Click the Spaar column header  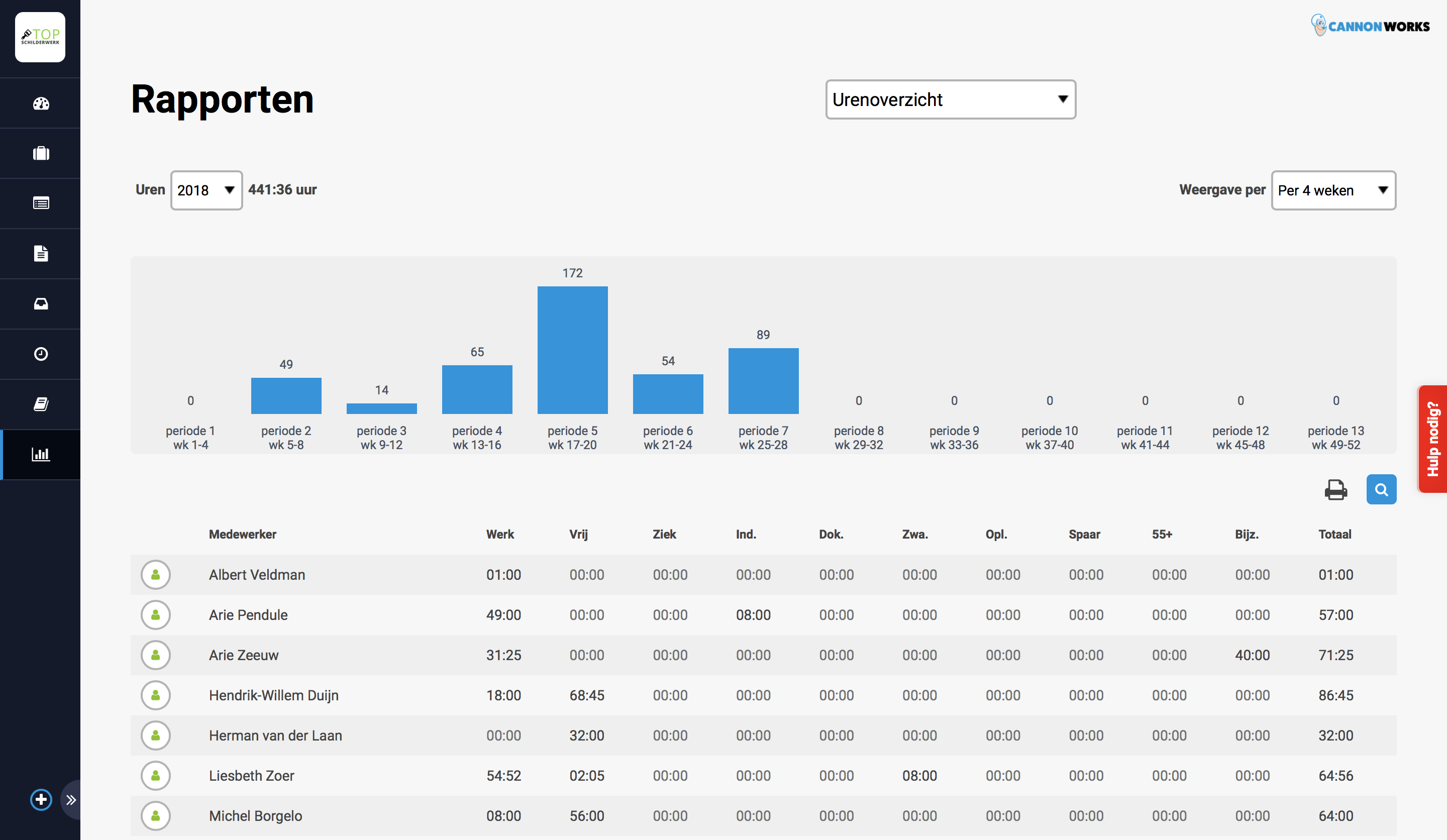tap(1084, 534)
